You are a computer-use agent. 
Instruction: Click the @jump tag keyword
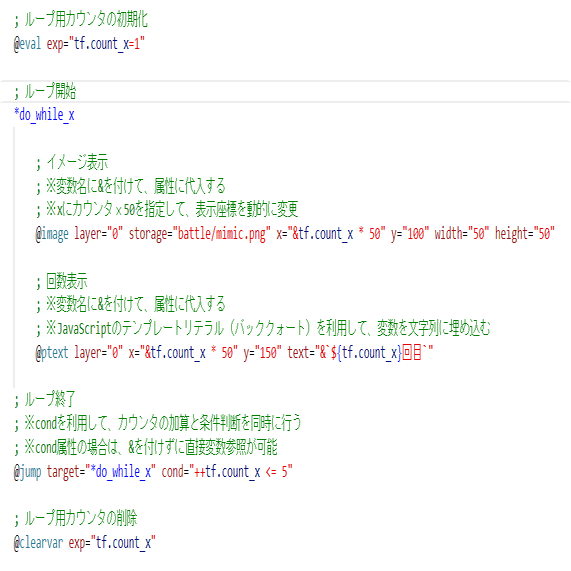(27, 472)
